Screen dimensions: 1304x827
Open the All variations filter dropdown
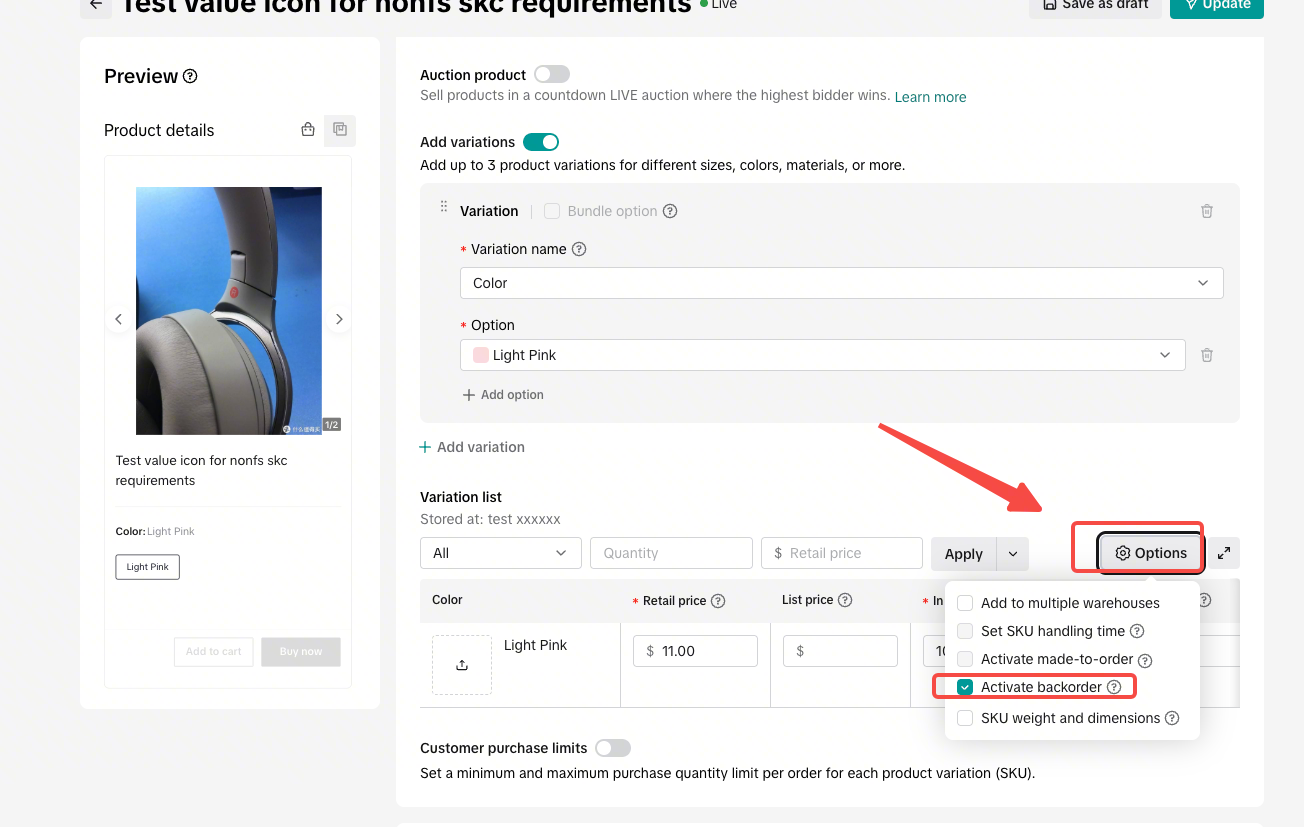point(501,553)
